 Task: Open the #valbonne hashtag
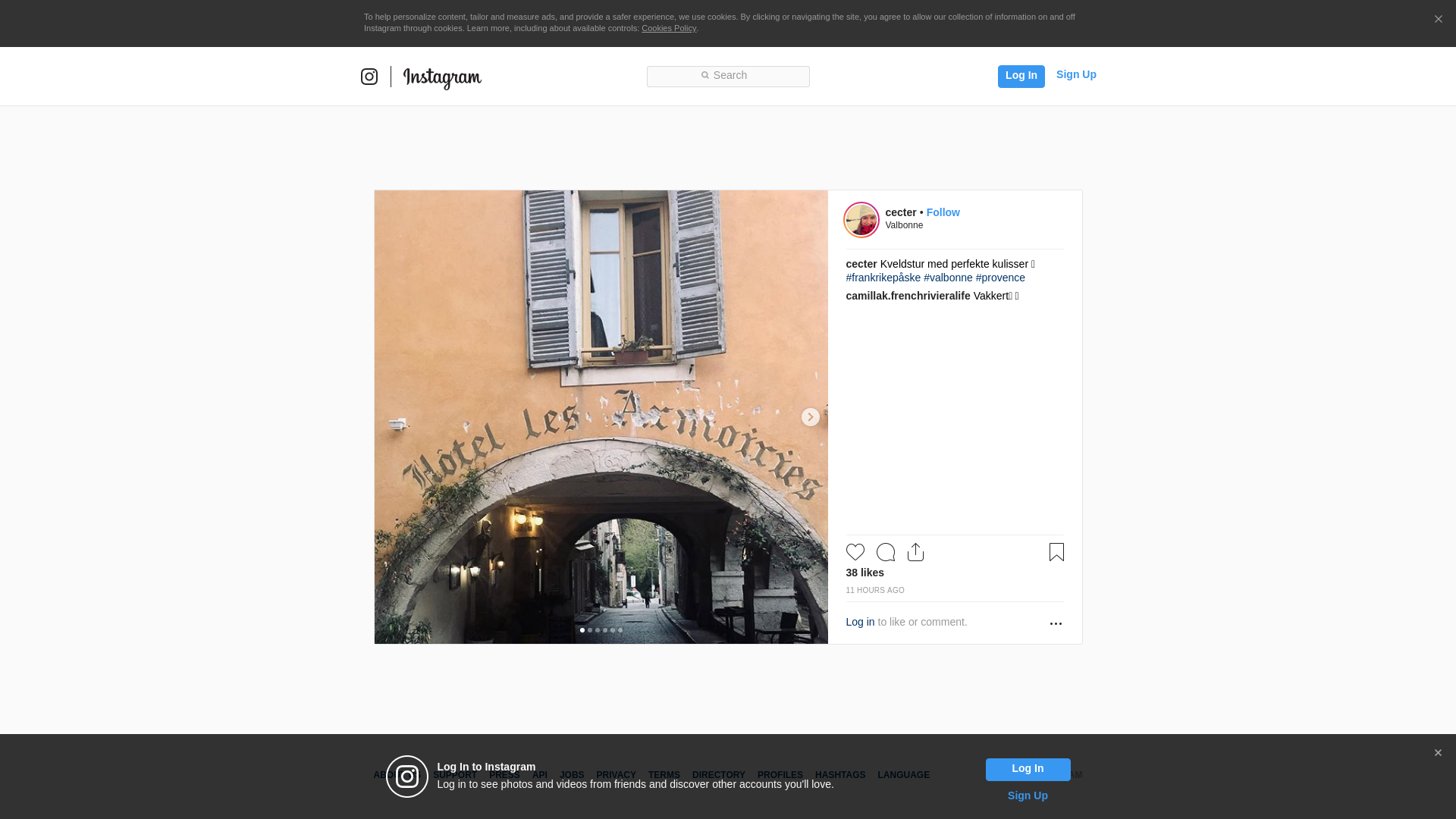tap(948, 278)
